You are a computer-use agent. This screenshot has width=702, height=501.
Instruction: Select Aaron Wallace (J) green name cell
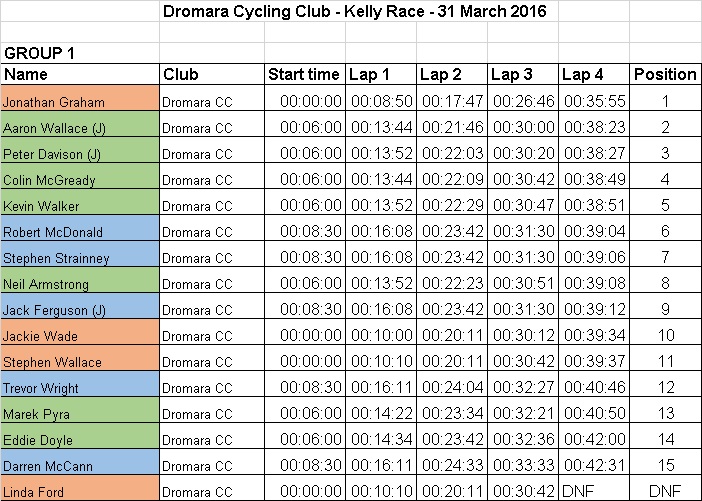[80, 124]
